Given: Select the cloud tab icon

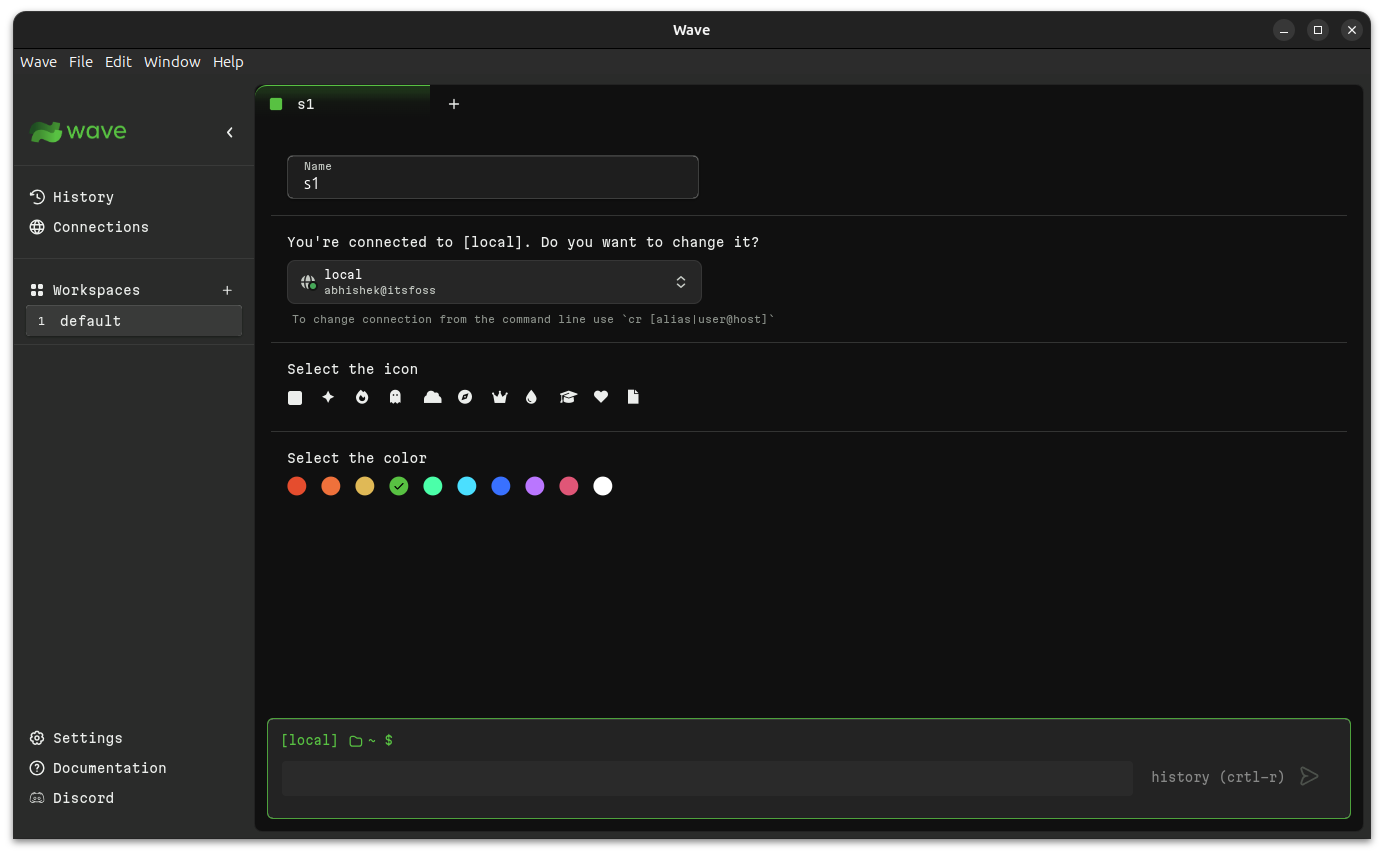Looking at the screenshot, I should [x=432, y=397].
